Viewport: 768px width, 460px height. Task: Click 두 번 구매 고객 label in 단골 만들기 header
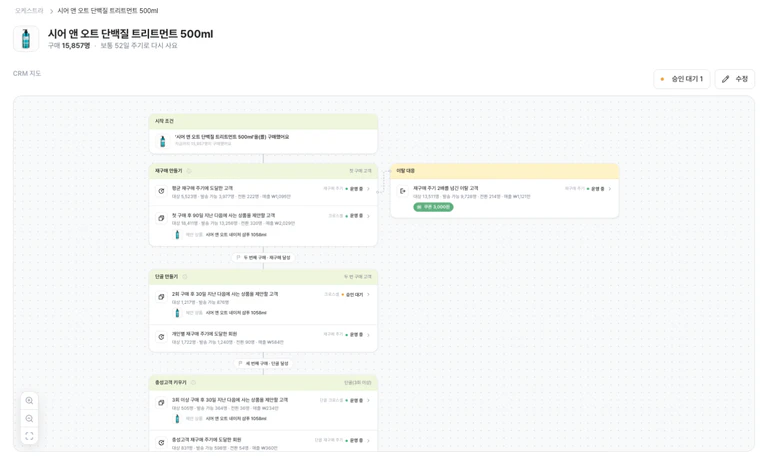tap(358, 277)
